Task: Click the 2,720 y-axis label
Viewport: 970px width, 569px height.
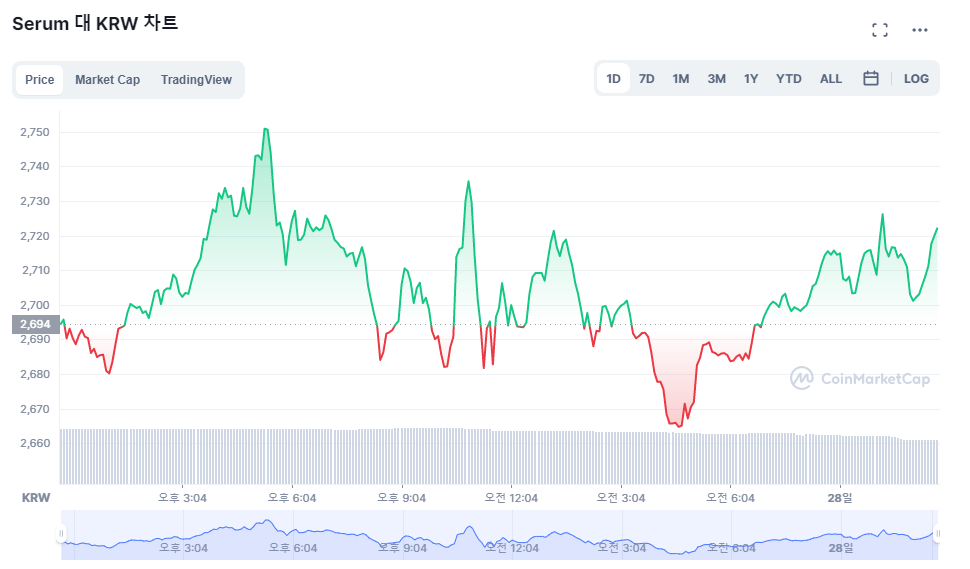Action: (35, 236)
